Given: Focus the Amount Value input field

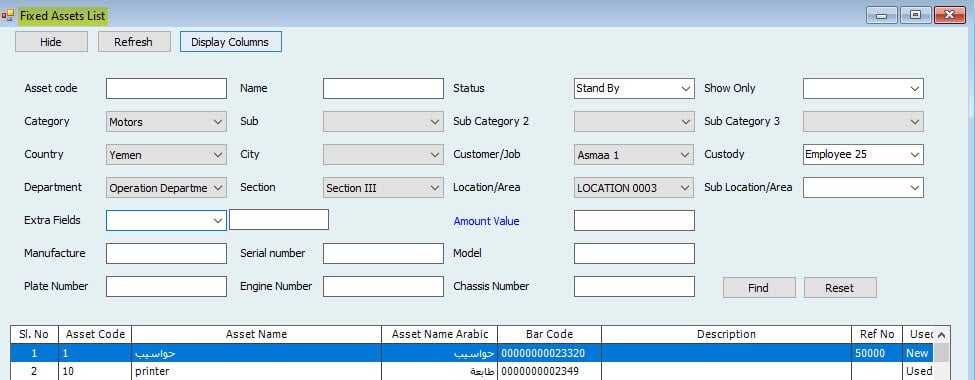Looking at the screenshot, I should point(634,220).
